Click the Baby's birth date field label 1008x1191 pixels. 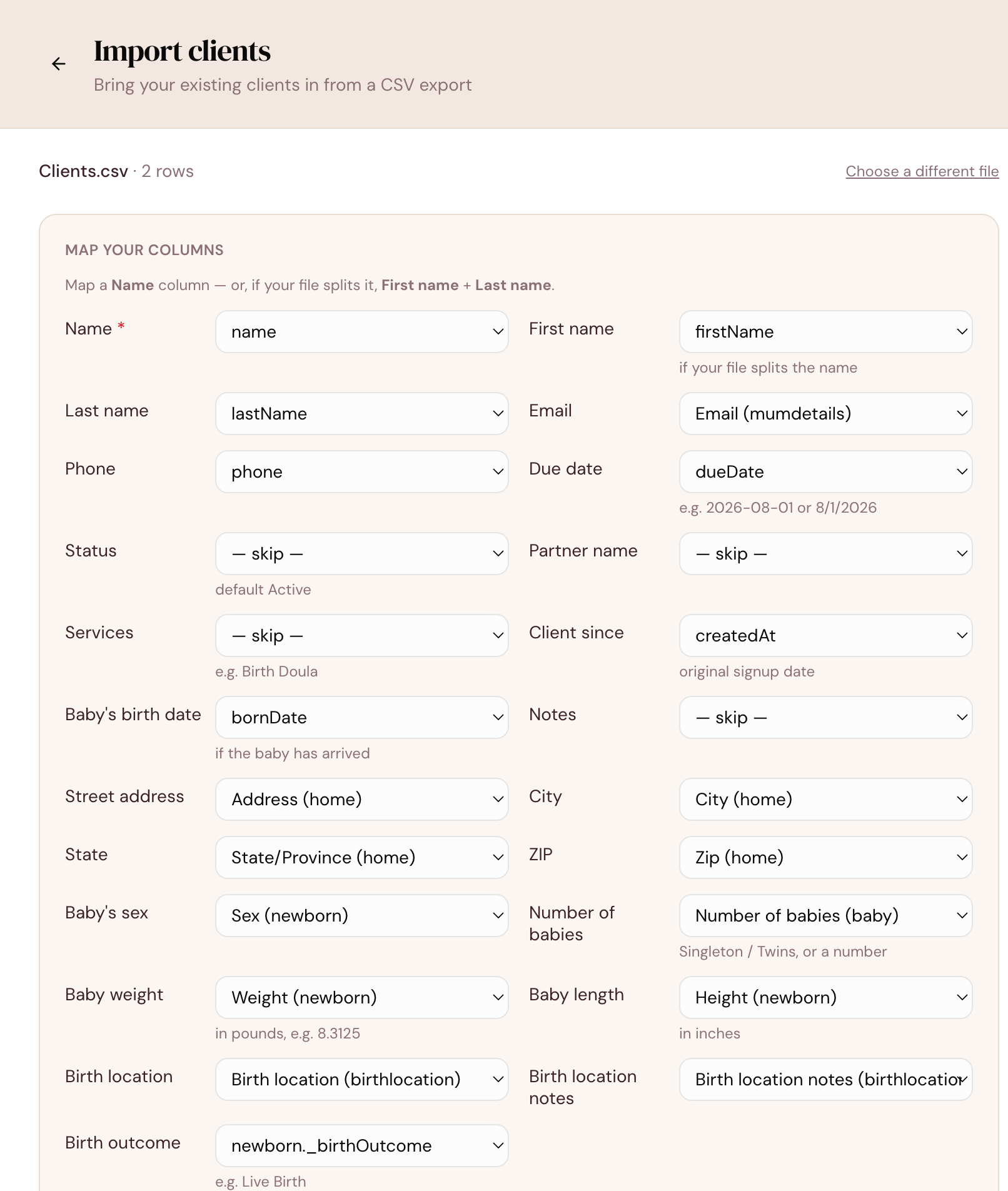pos(133,715)
